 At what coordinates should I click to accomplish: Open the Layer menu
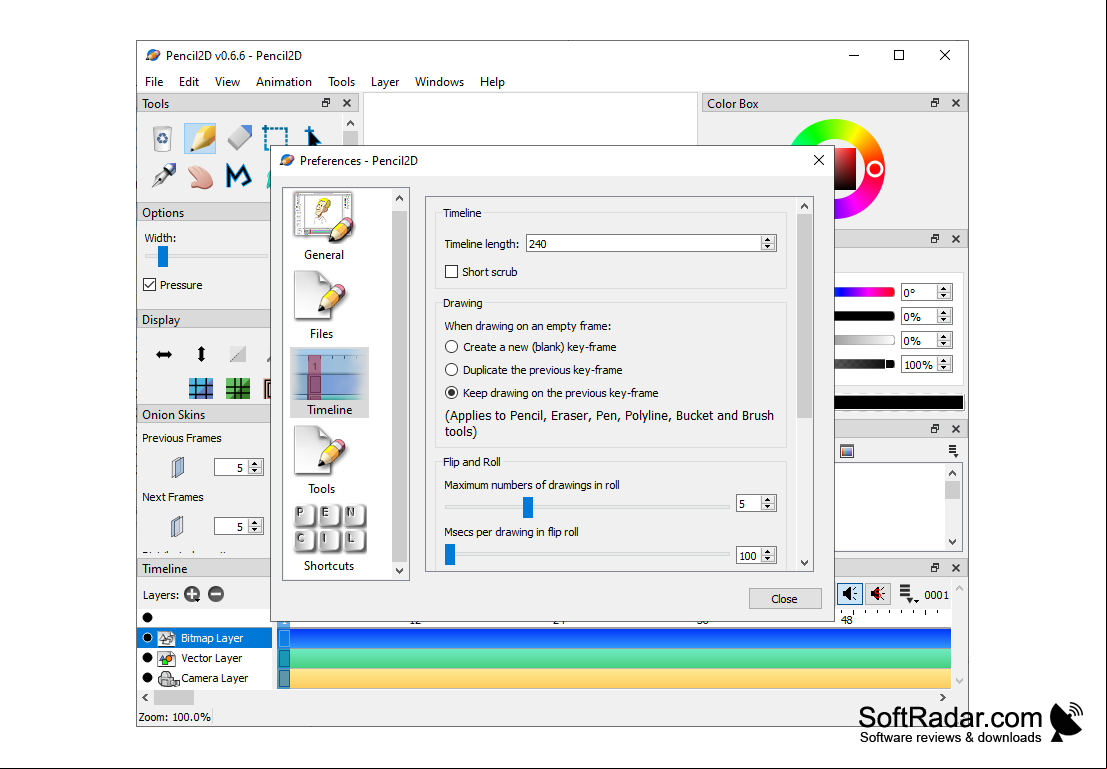385,82
